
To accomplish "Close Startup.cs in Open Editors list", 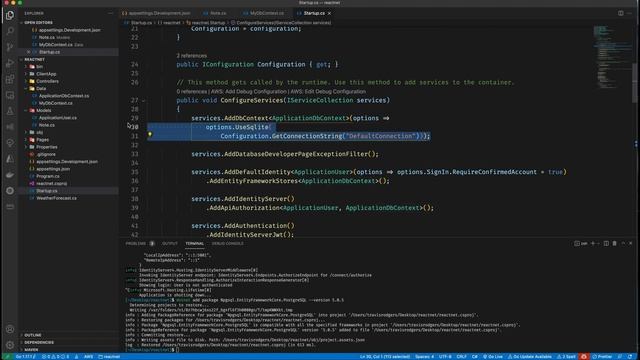I will (x=28, y=52).
